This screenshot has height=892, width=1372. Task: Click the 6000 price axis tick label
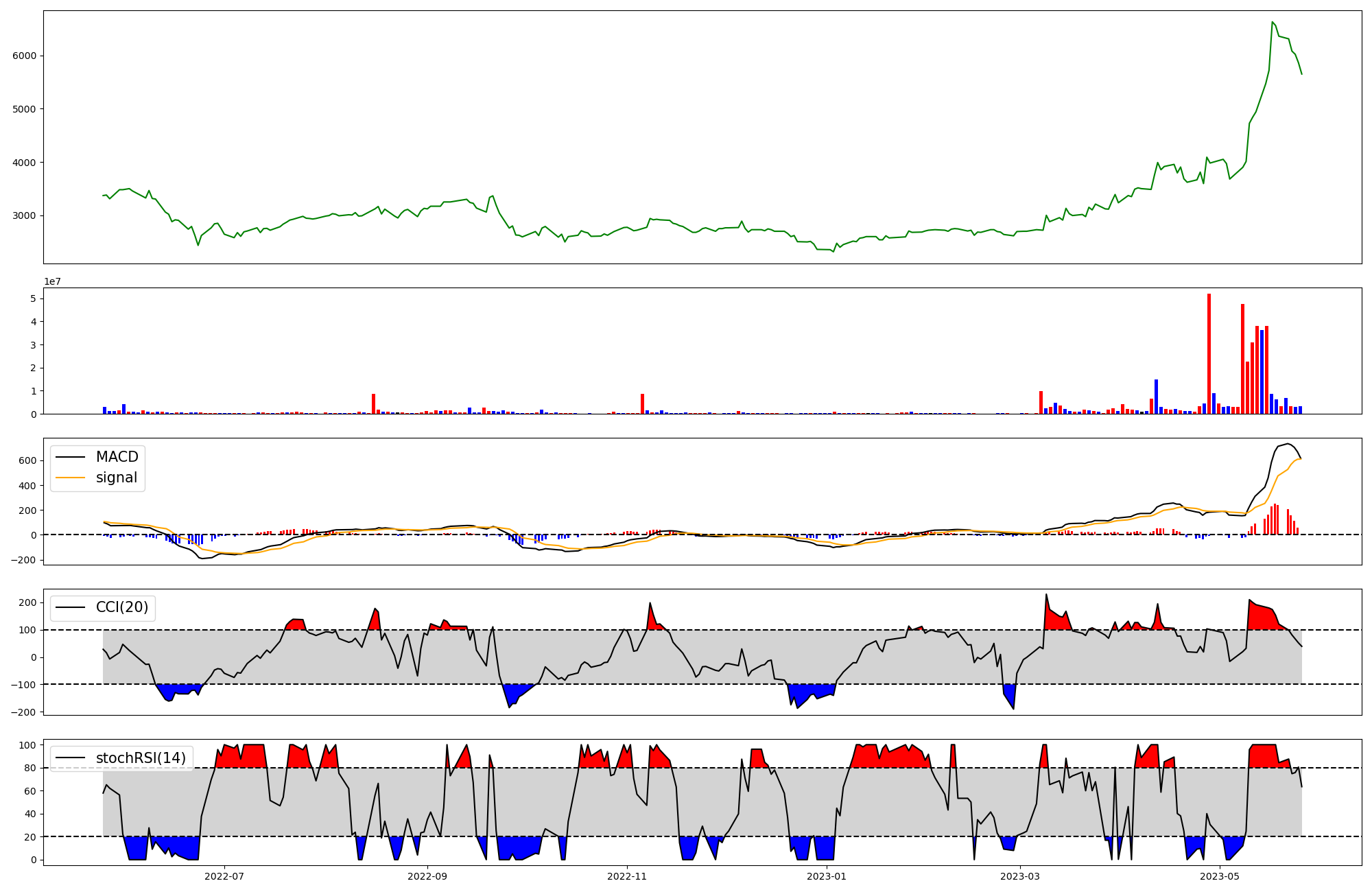click(x=25, y=56)
